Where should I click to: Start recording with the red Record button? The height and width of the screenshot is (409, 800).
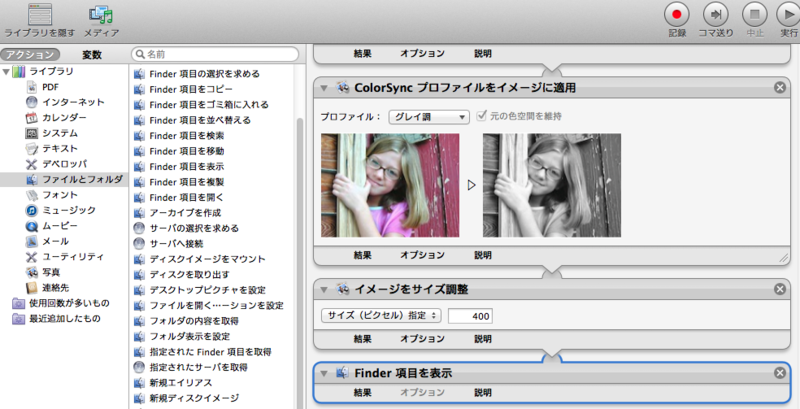(x=677, y=14)
